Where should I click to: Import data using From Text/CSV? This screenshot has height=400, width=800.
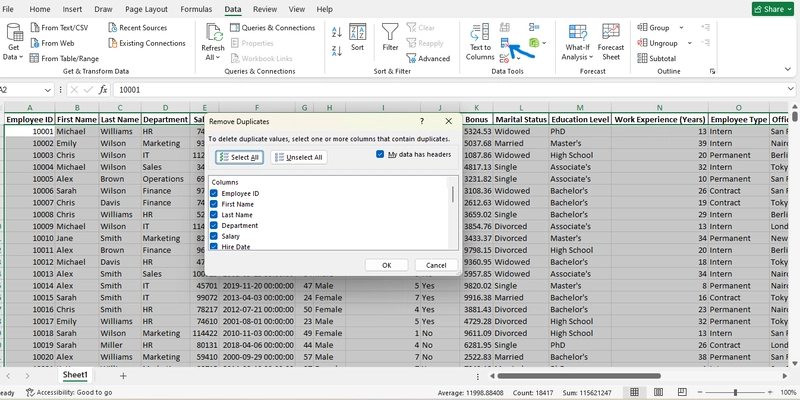point(62,28)
